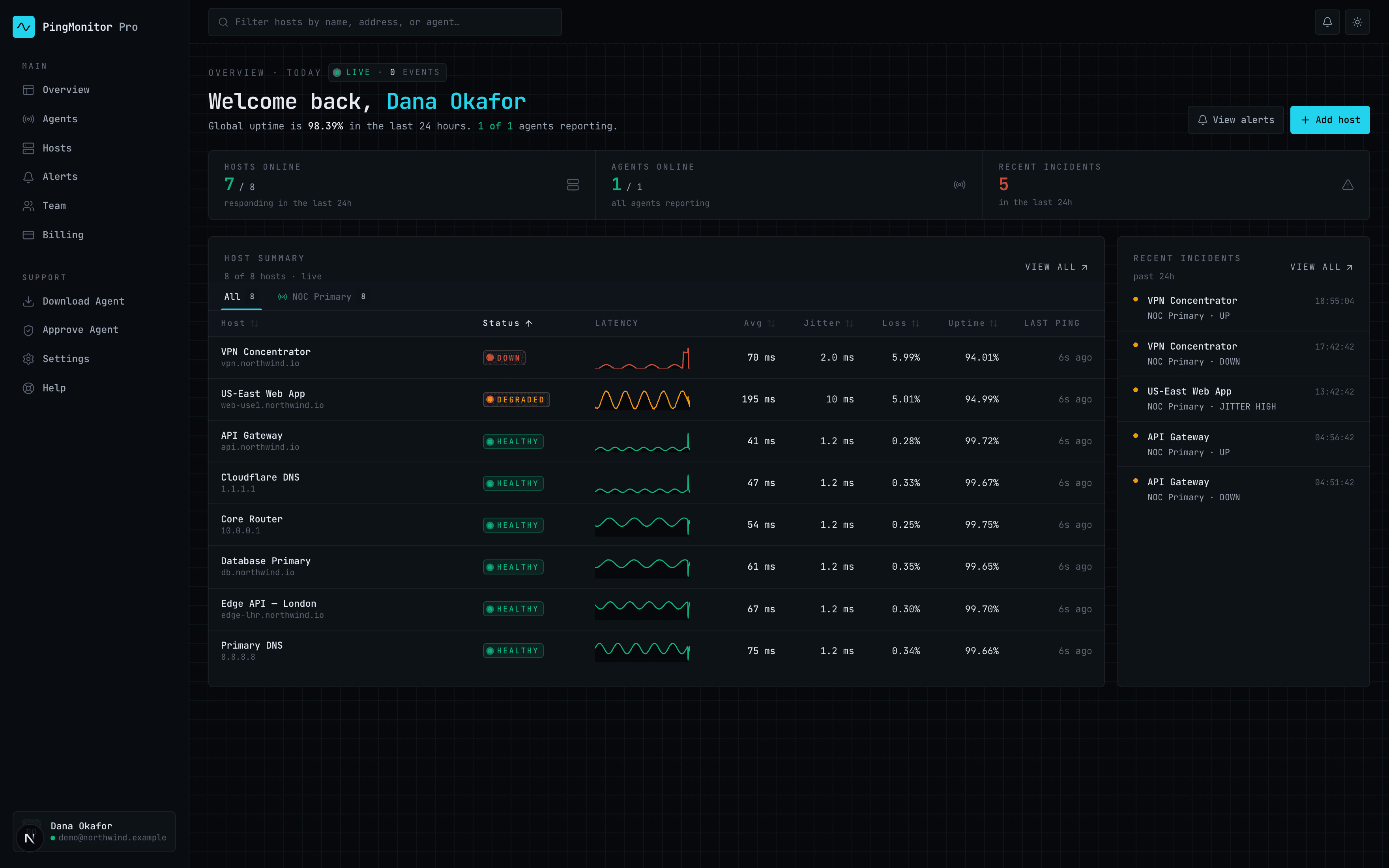1389x868 pixels.
Task: Click the Recent Incidents warning triangle icon
Action: [x=1347, y=184]
